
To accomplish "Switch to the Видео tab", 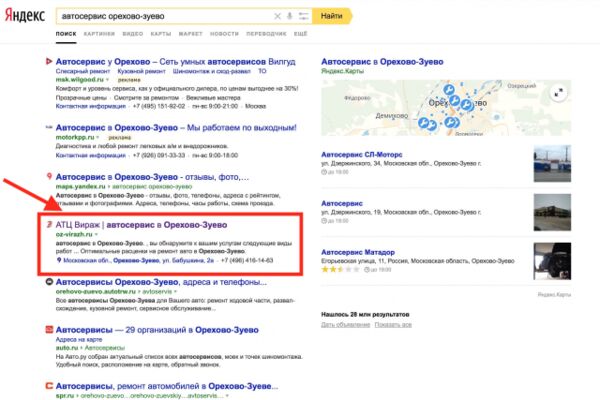I will coord(132,34).
